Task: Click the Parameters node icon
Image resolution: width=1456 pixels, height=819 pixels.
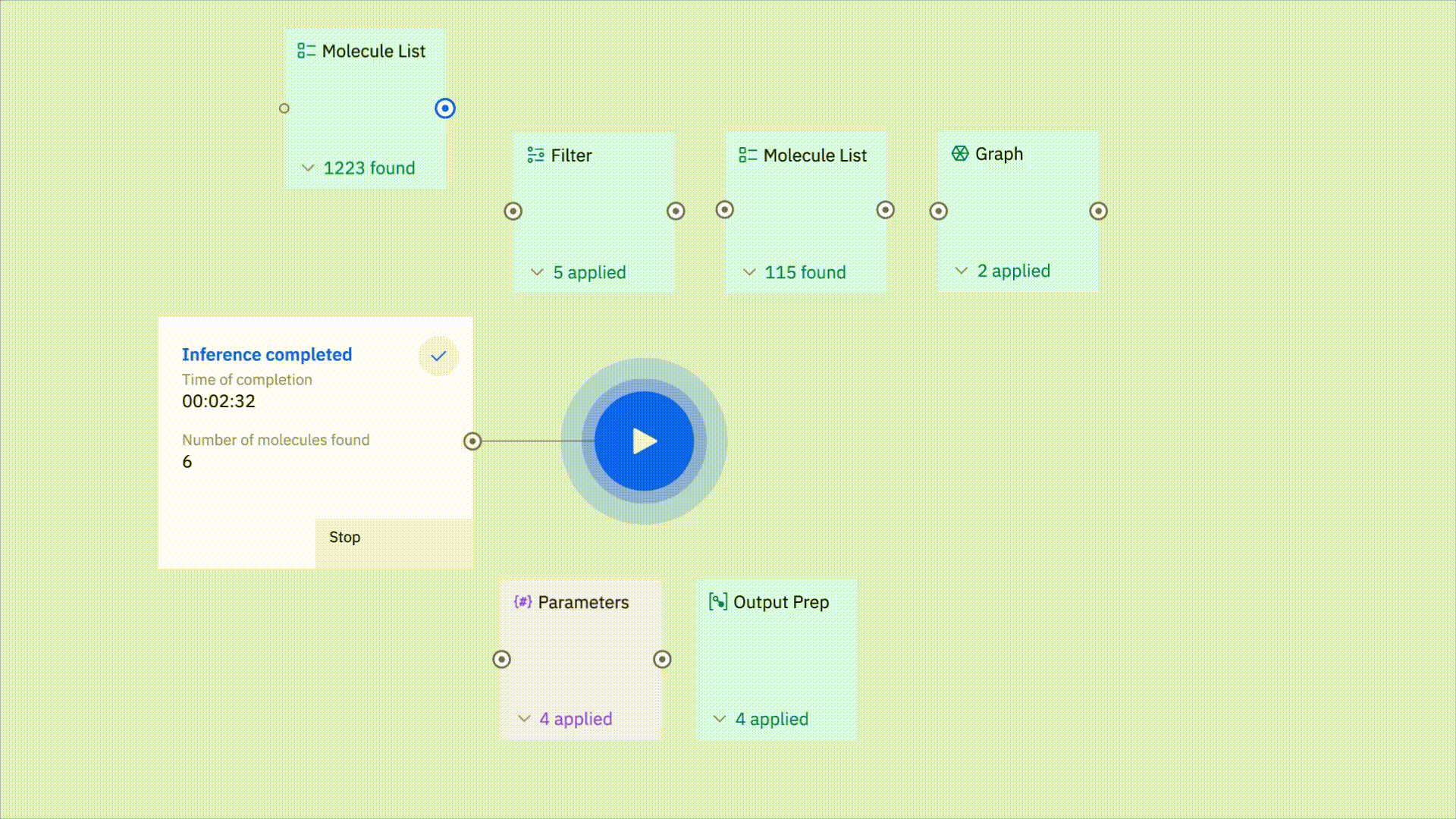Action: tap(522, 602)
